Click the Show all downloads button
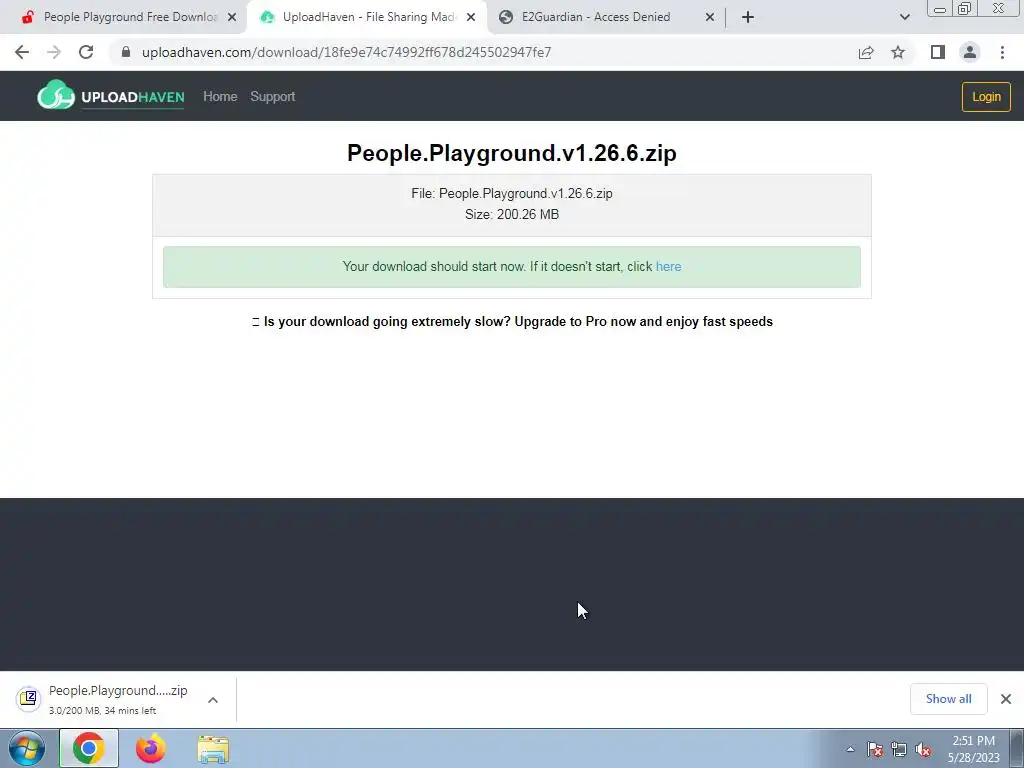Viewport: 1024px width, 768px height. point(948,699)
